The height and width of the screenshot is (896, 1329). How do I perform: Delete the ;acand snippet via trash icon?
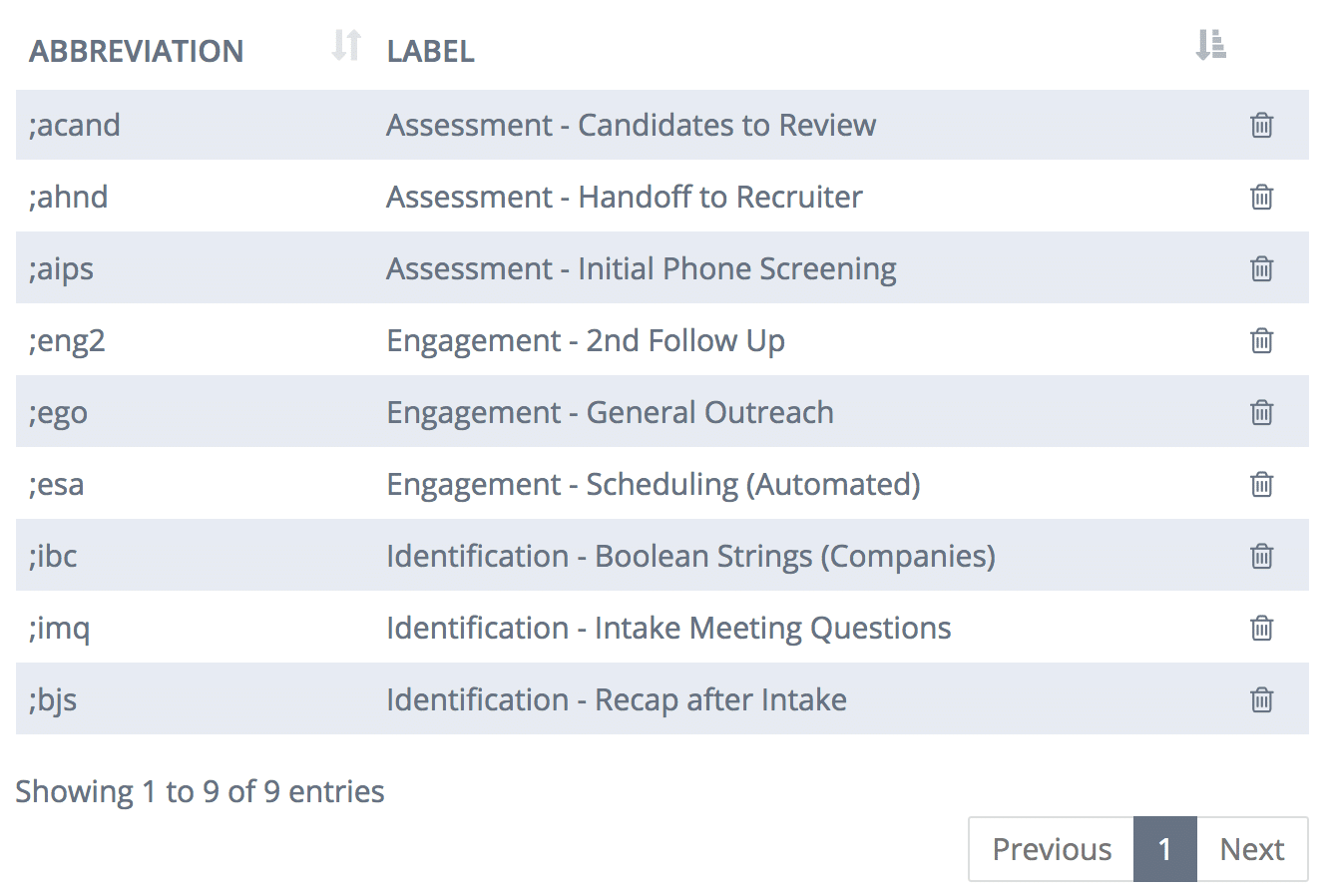1261,125
